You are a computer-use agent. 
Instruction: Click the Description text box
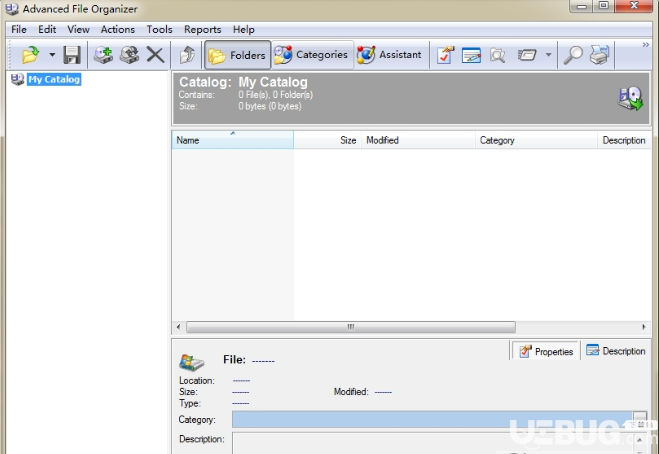tap(432, 443)
